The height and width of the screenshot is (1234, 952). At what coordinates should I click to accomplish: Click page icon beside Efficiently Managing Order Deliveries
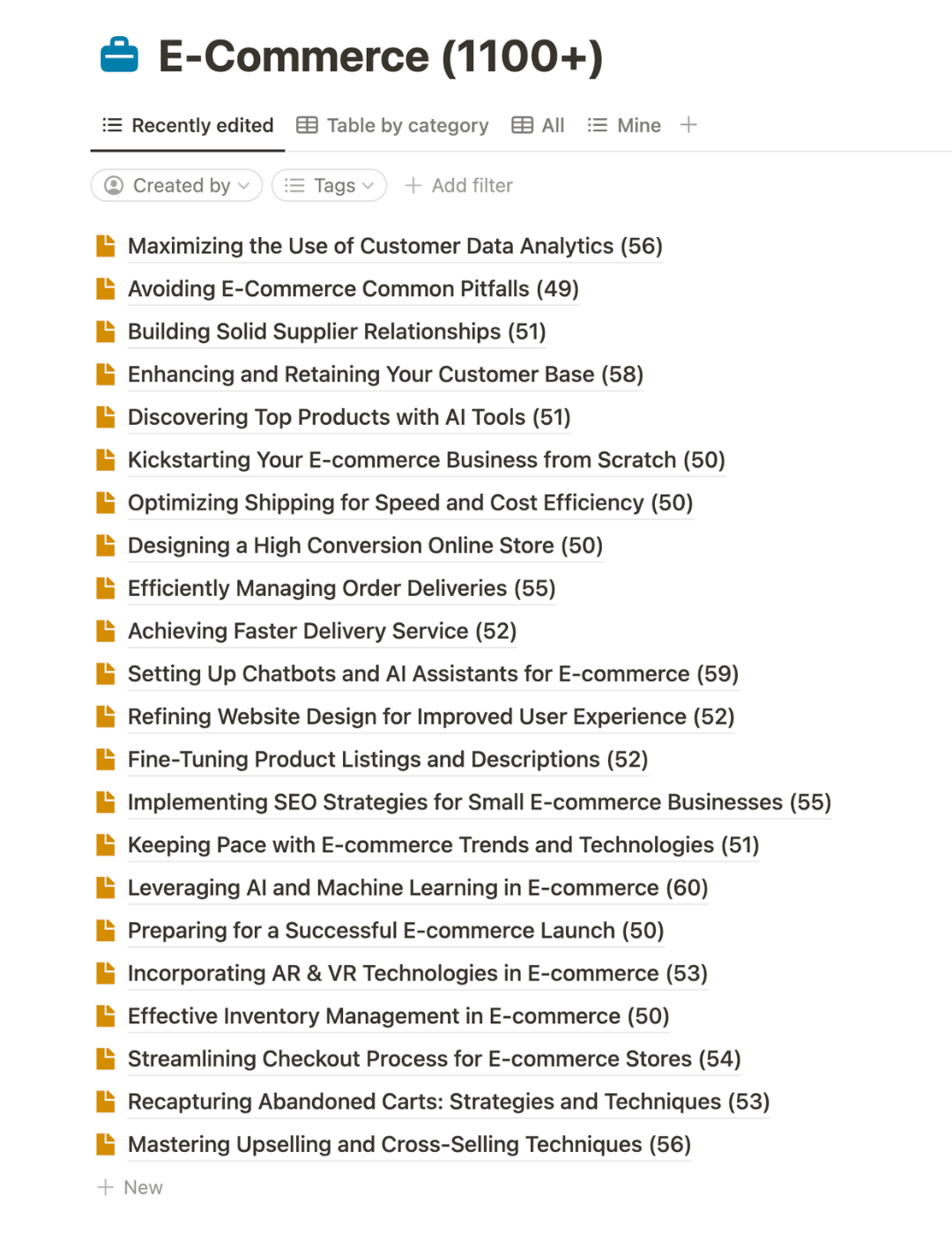coord(106,588)
